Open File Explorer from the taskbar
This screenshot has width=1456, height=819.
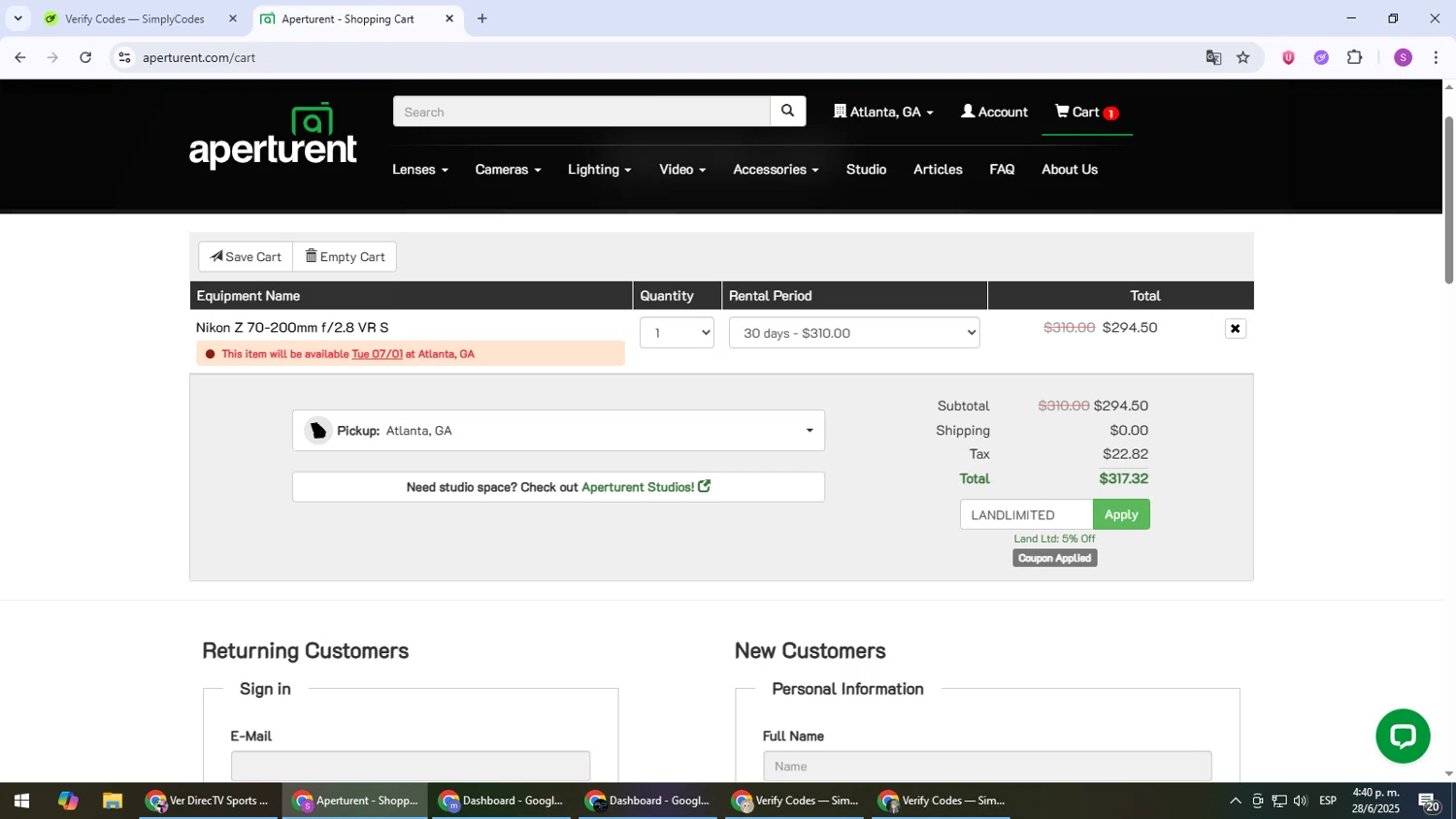[113, 802]
